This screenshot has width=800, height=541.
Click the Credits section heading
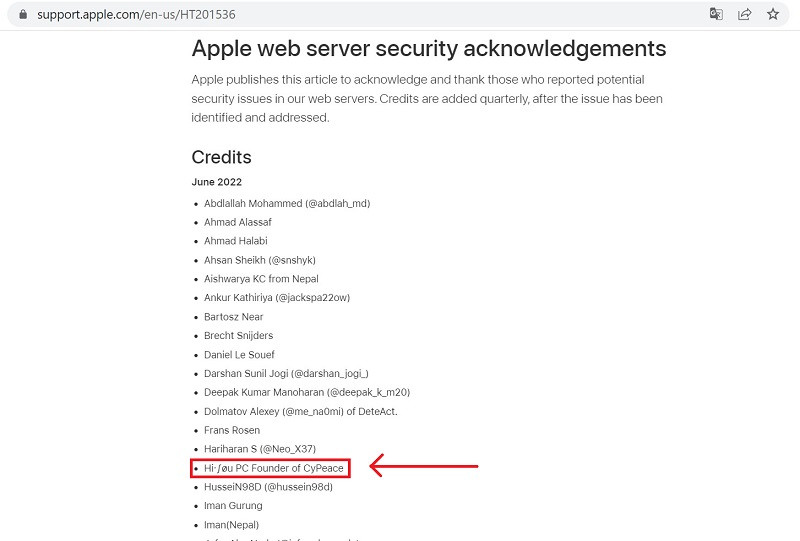[221, 157]
